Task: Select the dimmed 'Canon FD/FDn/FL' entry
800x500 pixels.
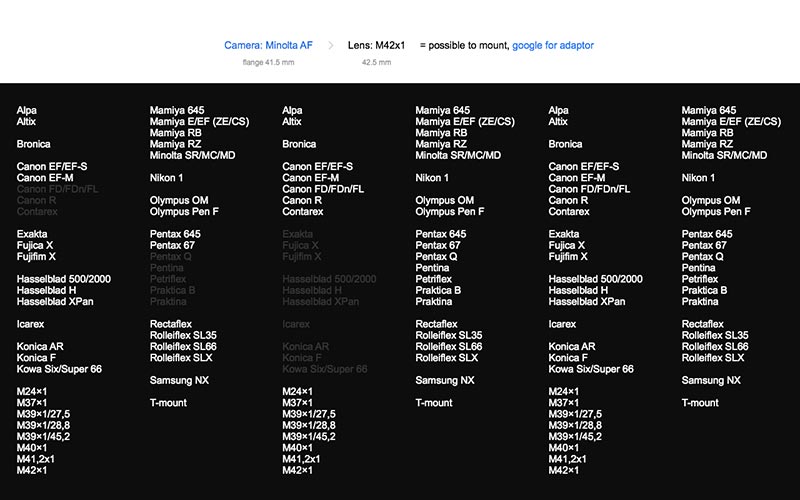Action: coord(57,189)
